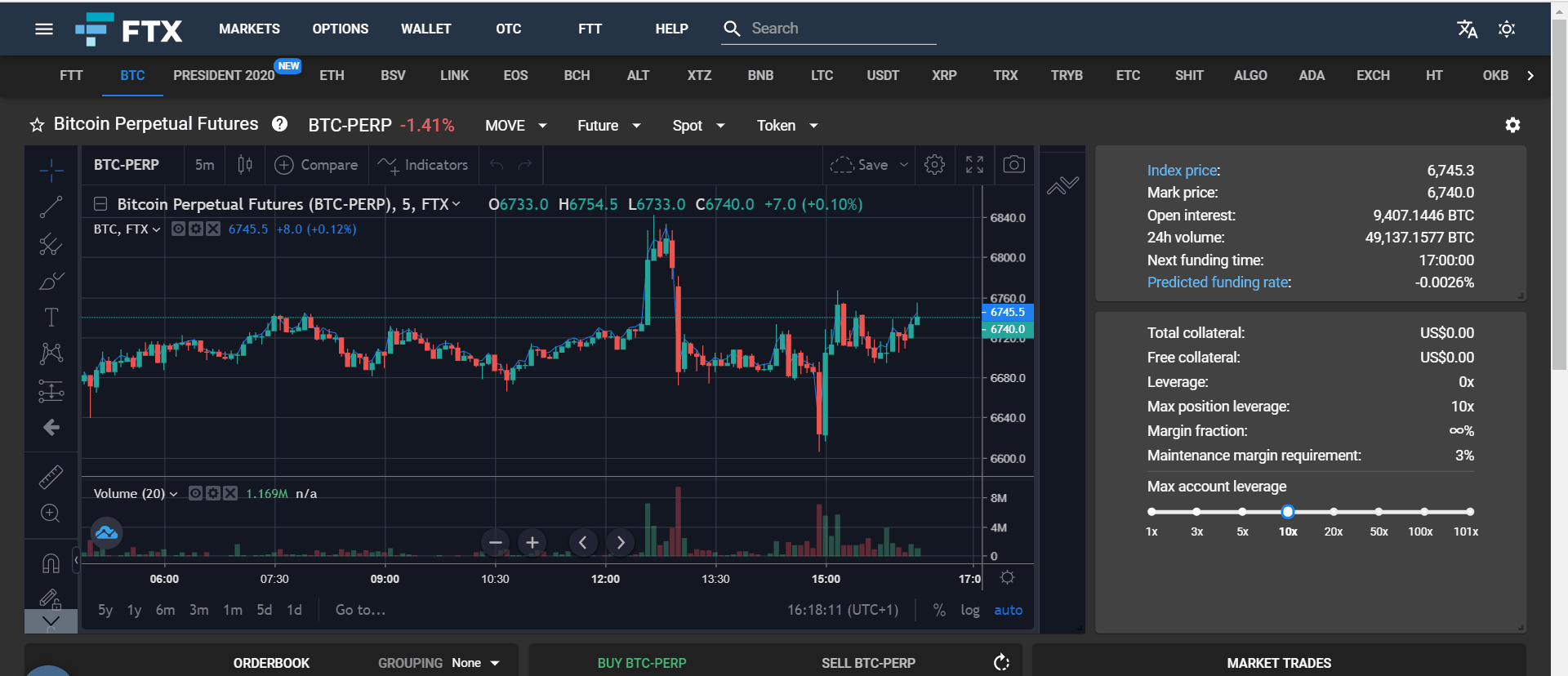Click the Indicators button
Screen dimensions: 1568x676
coord(423,165)
